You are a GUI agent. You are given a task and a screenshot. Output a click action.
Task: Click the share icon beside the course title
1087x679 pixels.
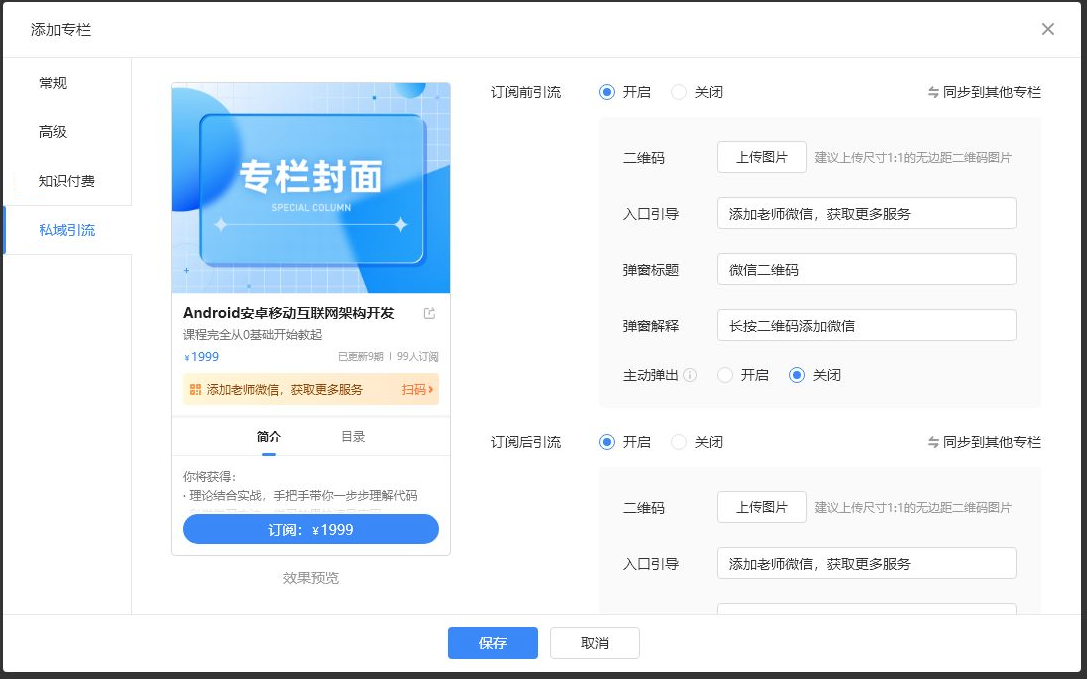[430, 314]
